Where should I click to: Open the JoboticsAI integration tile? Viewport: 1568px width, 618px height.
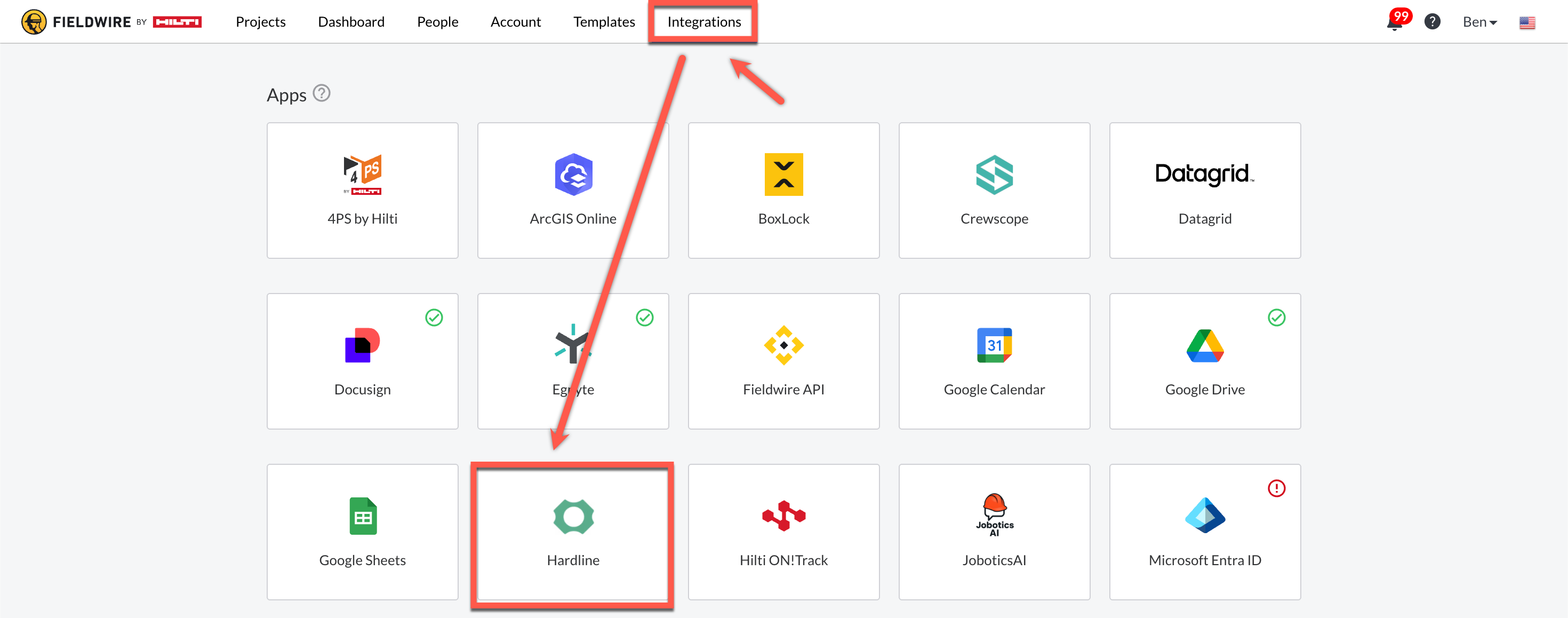pos(994,532)
